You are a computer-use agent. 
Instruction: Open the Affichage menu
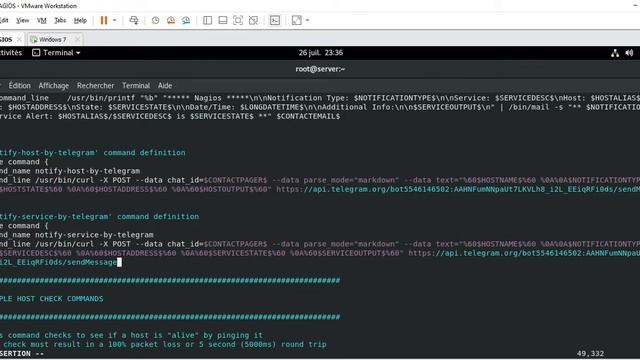[x=53, y=86]
